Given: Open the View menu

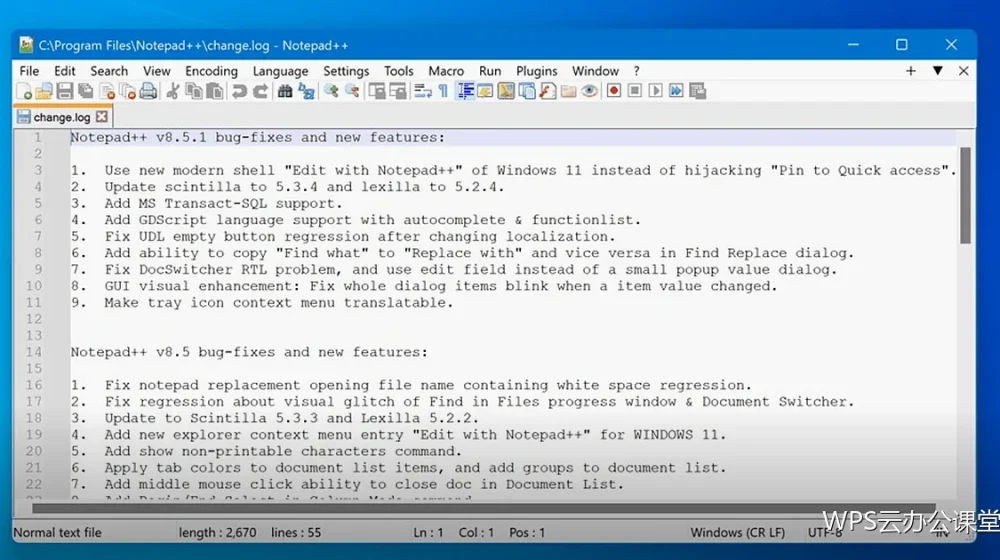Looking at the screenshot, I should point(156,71).
